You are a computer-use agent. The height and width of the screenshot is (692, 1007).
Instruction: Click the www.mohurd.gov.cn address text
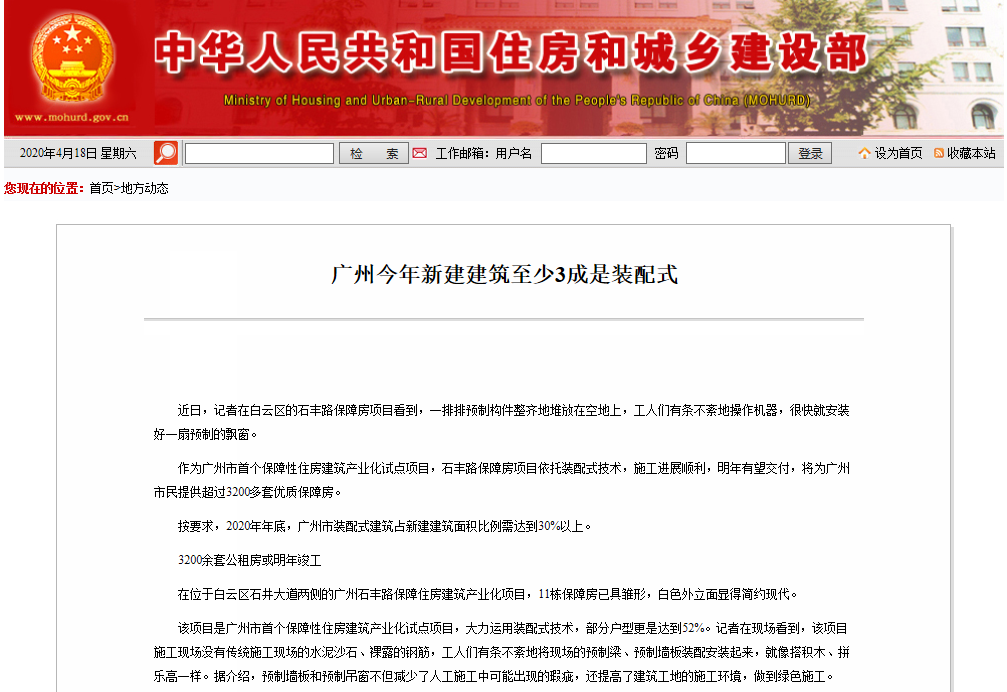tap(72, 117)
